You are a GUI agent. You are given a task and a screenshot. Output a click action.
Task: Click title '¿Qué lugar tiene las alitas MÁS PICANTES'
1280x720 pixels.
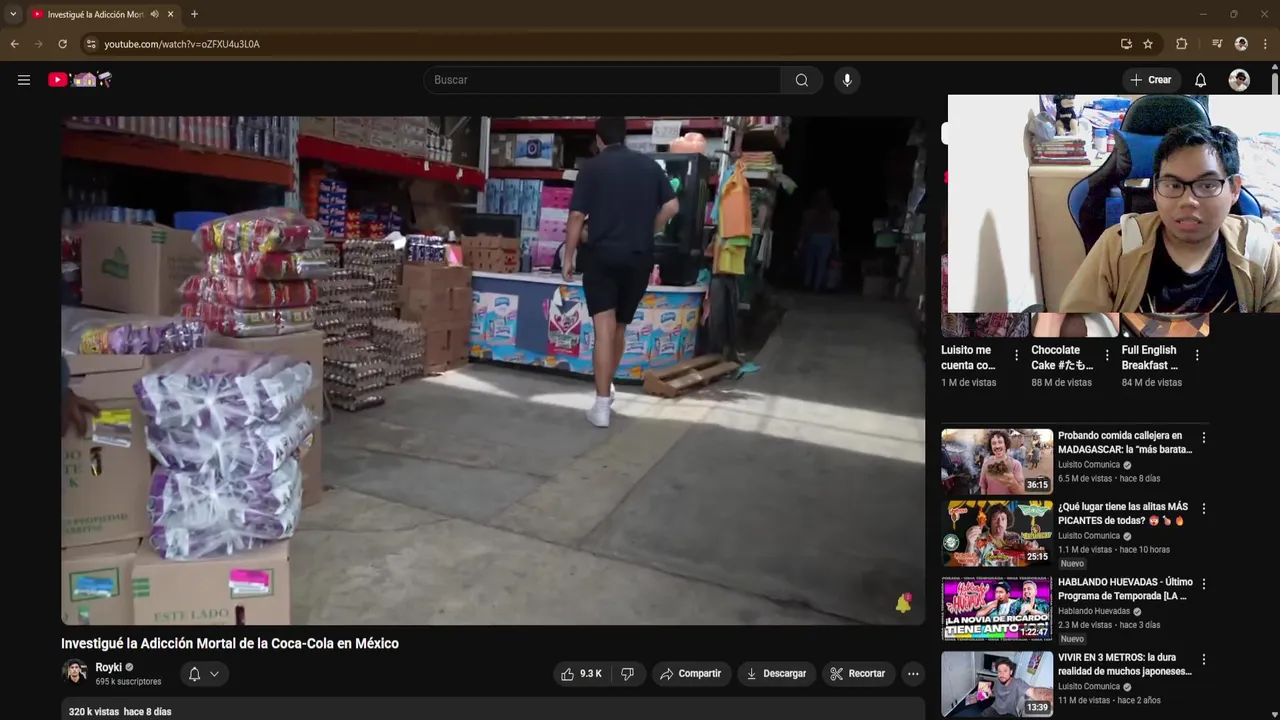tap(1123, 514)
